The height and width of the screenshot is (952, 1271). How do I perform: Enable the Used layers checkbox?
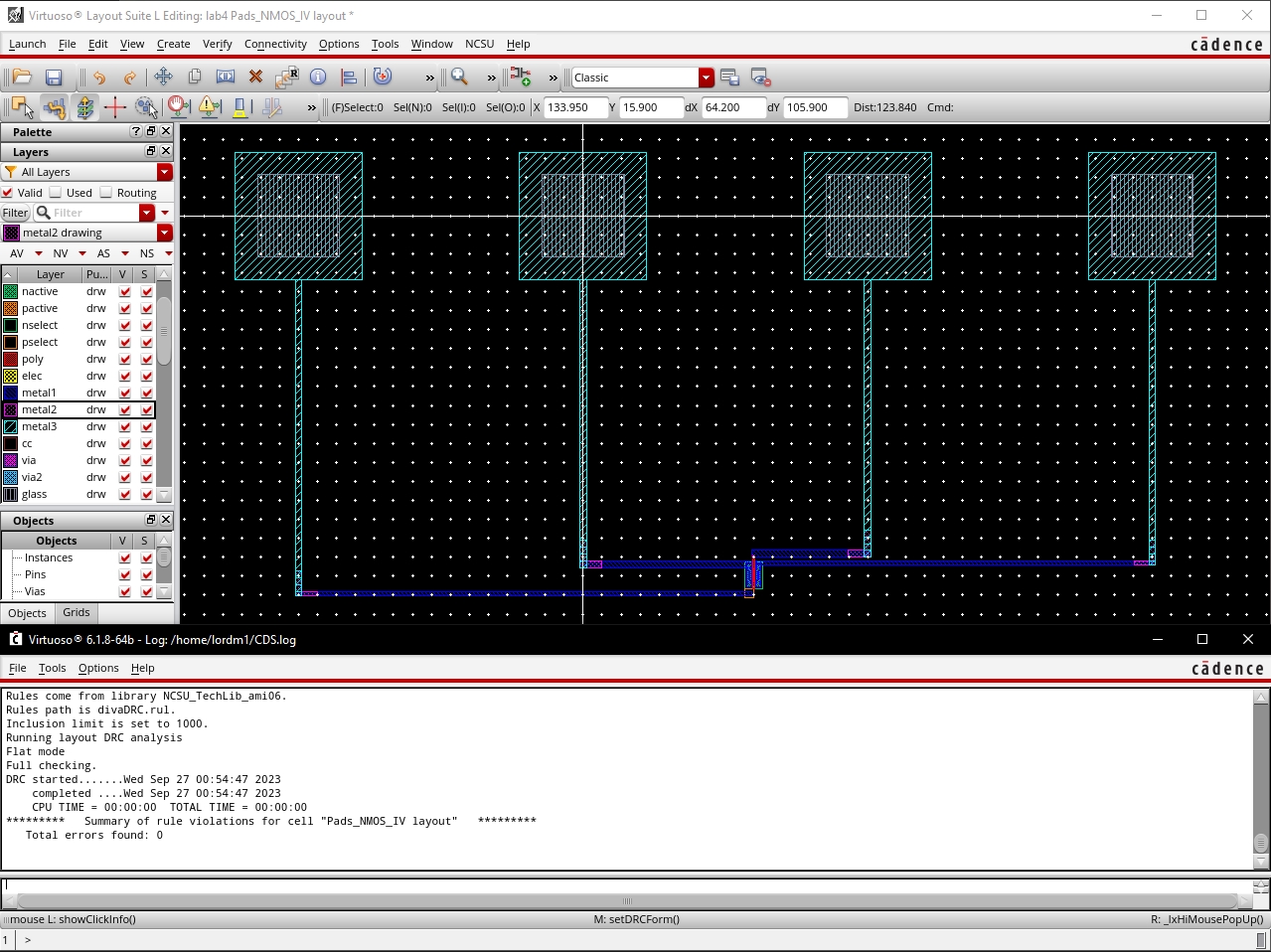tap(56, 193)
